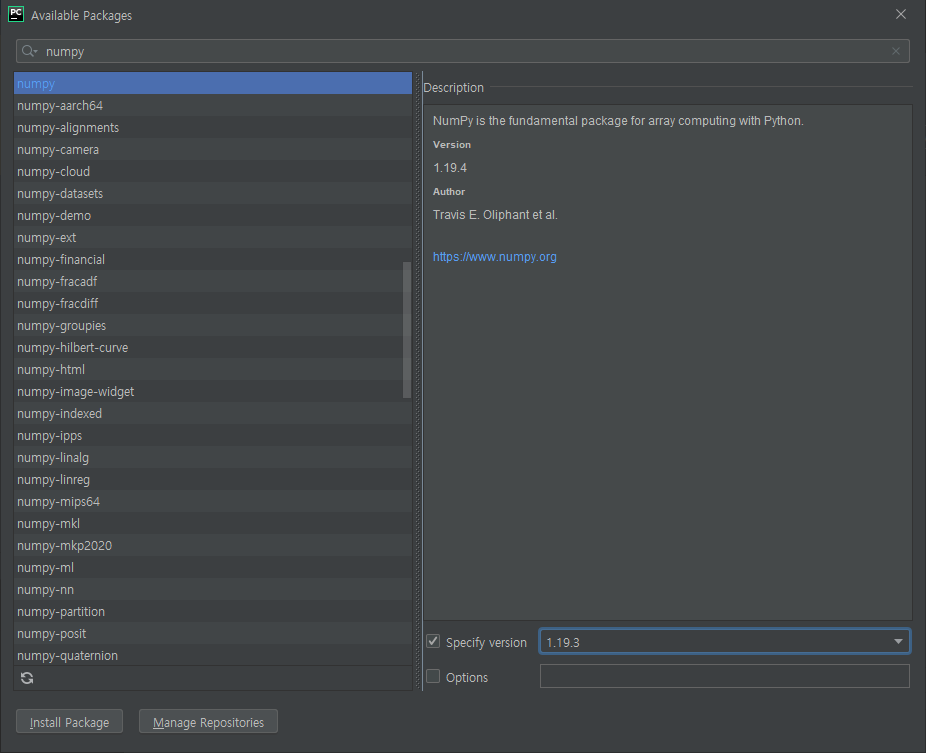
Task: Click the NumPy description sentence
Action: (618, 120)
